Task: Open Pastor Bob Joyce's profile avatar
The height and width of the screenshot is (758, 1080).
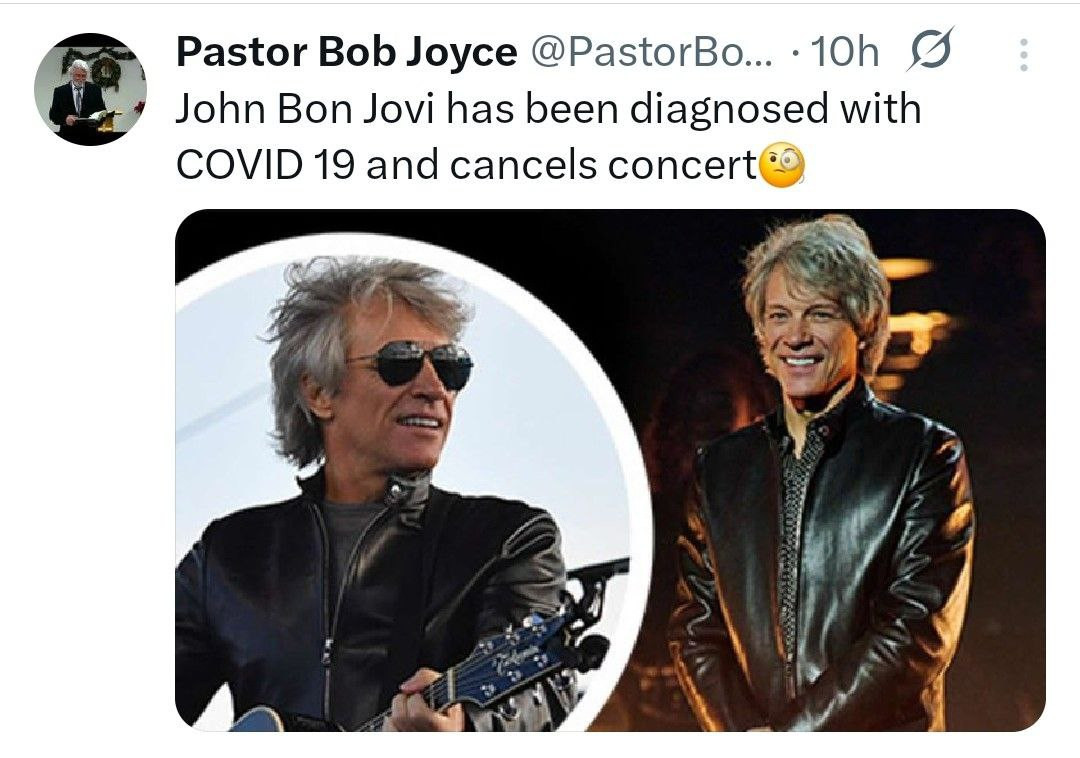Action: [90, 89]
